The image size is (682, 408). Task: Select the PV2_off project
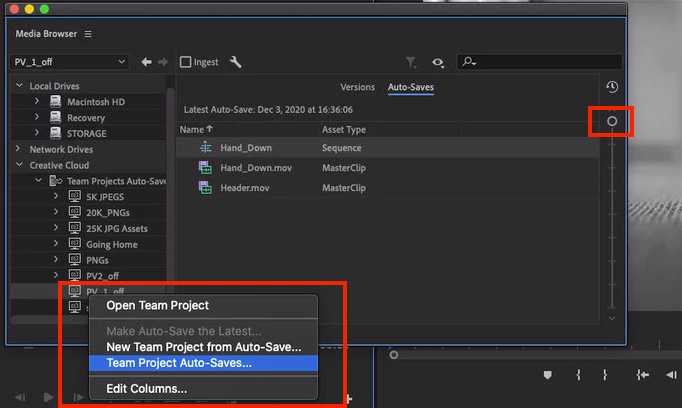[102, 276]
